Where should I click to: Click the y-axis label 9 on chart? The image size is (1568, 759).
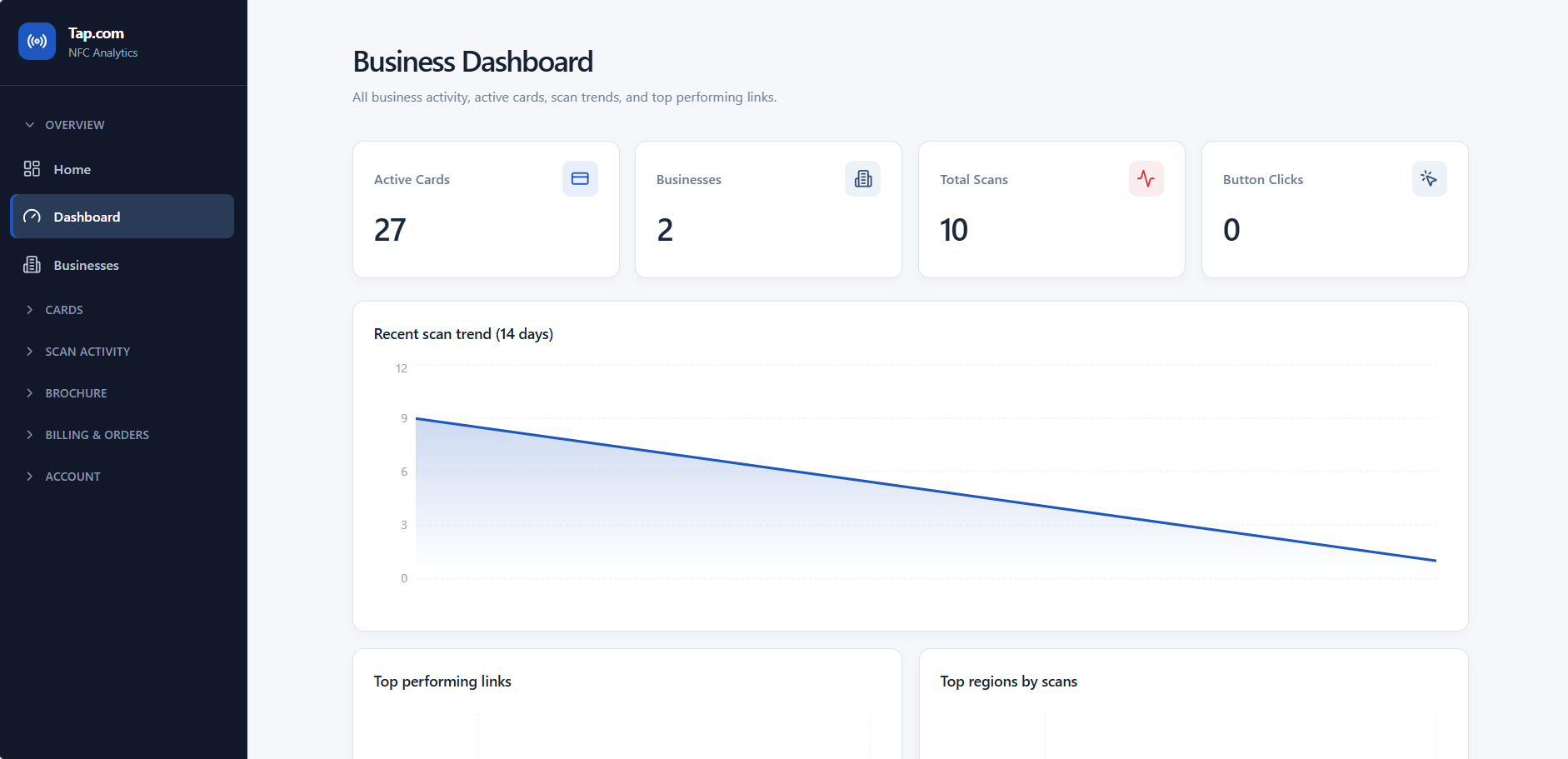pos(404,418)
